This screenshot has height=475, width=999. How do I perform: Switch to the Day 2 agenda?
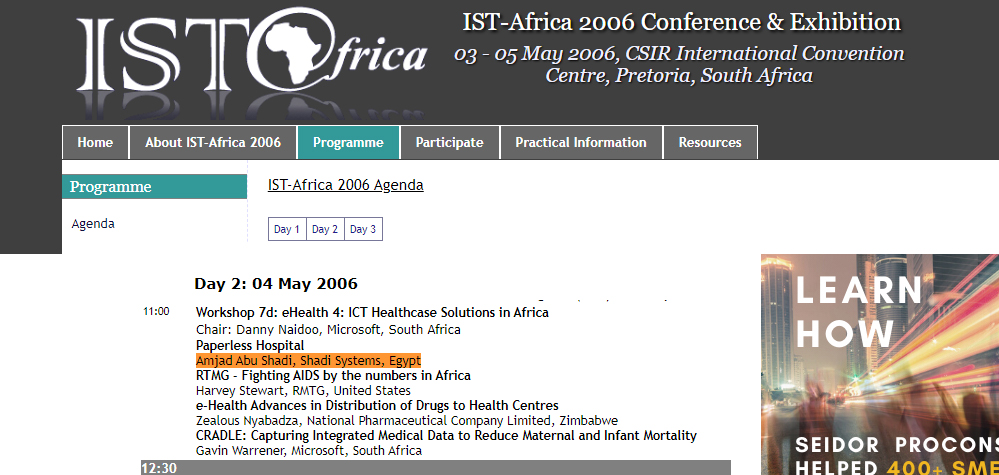[x=325, y=229]
